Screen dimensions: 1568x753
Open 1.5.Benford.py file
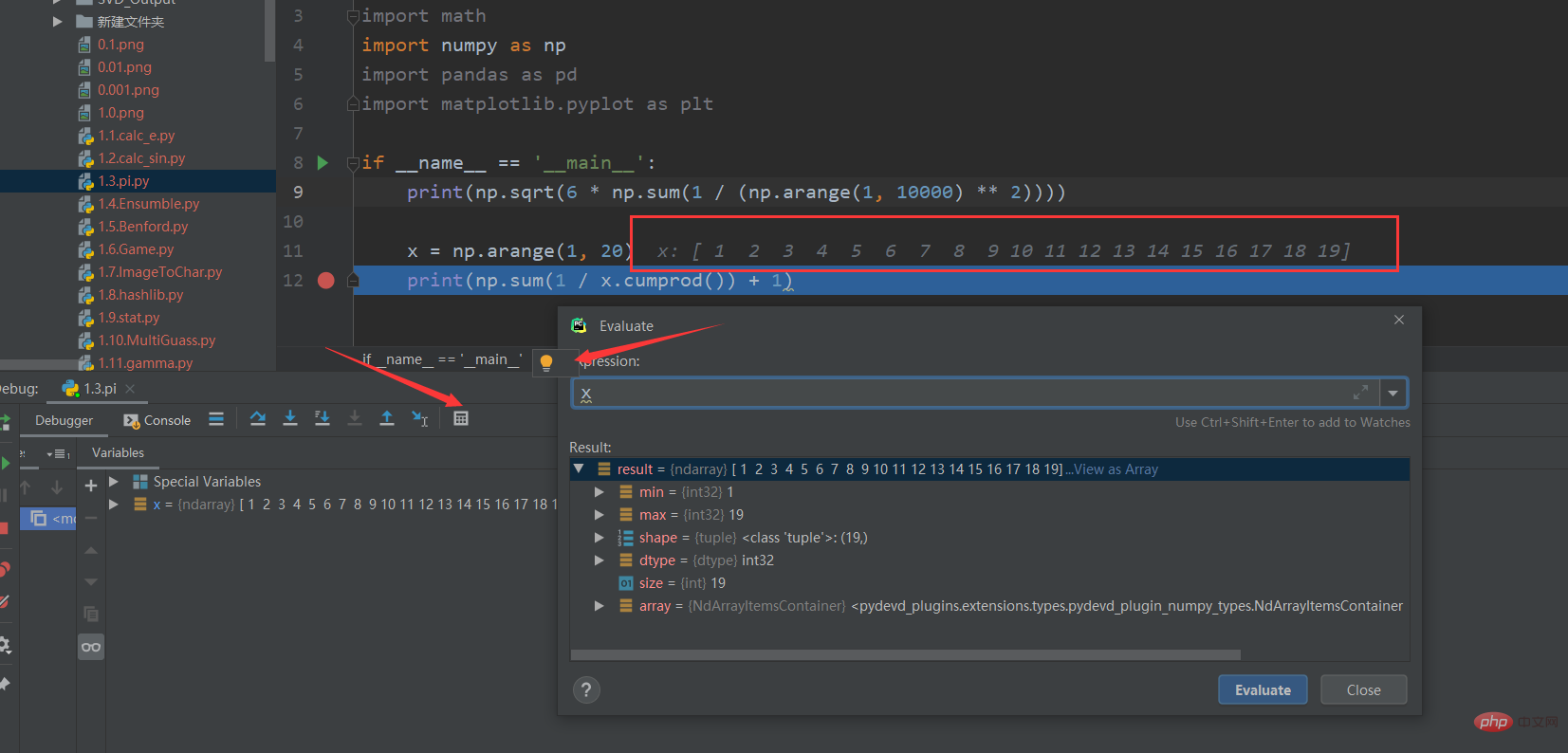(x=142, y=227)
